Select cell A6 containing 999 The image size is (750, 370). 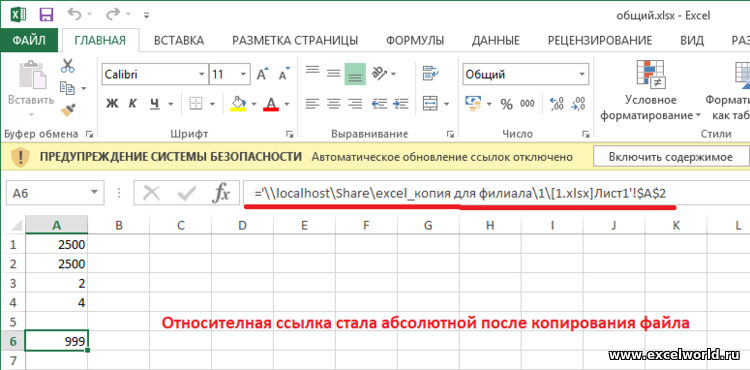pos(56,341)
